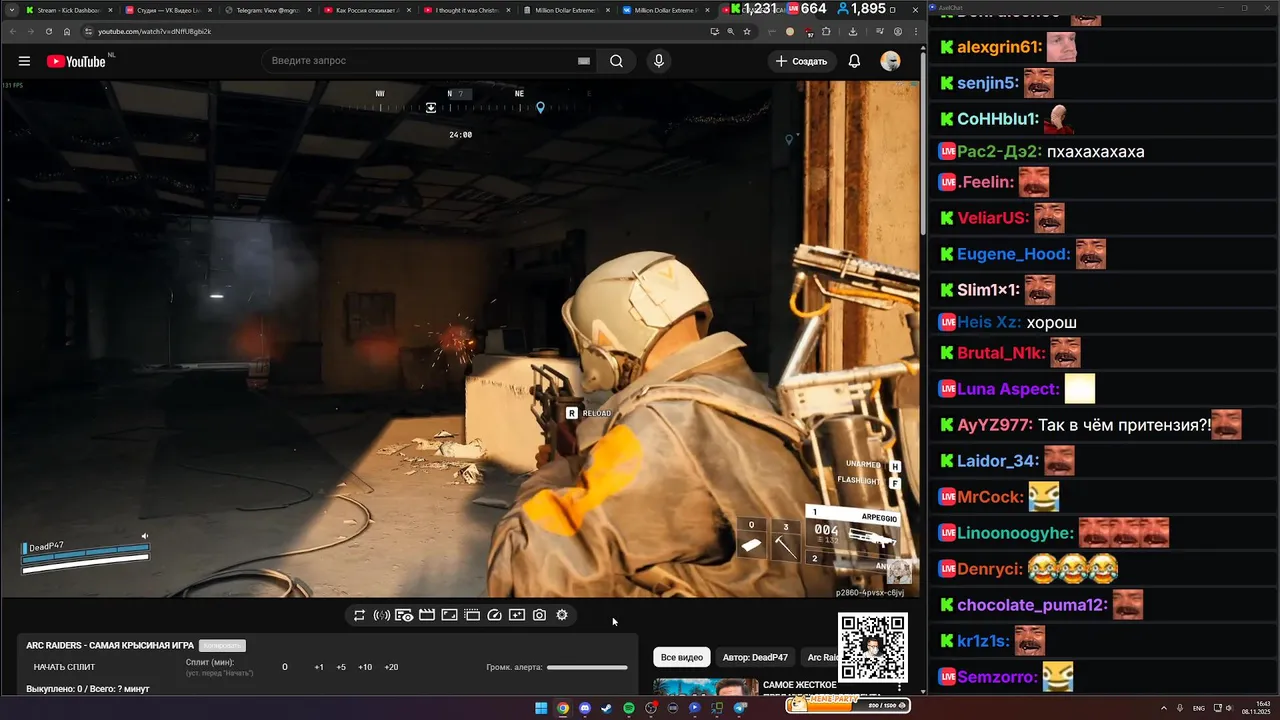This screenshot has width=1280, height=720.
Task: Add +5 minutes to split
Action: (341, 667)
